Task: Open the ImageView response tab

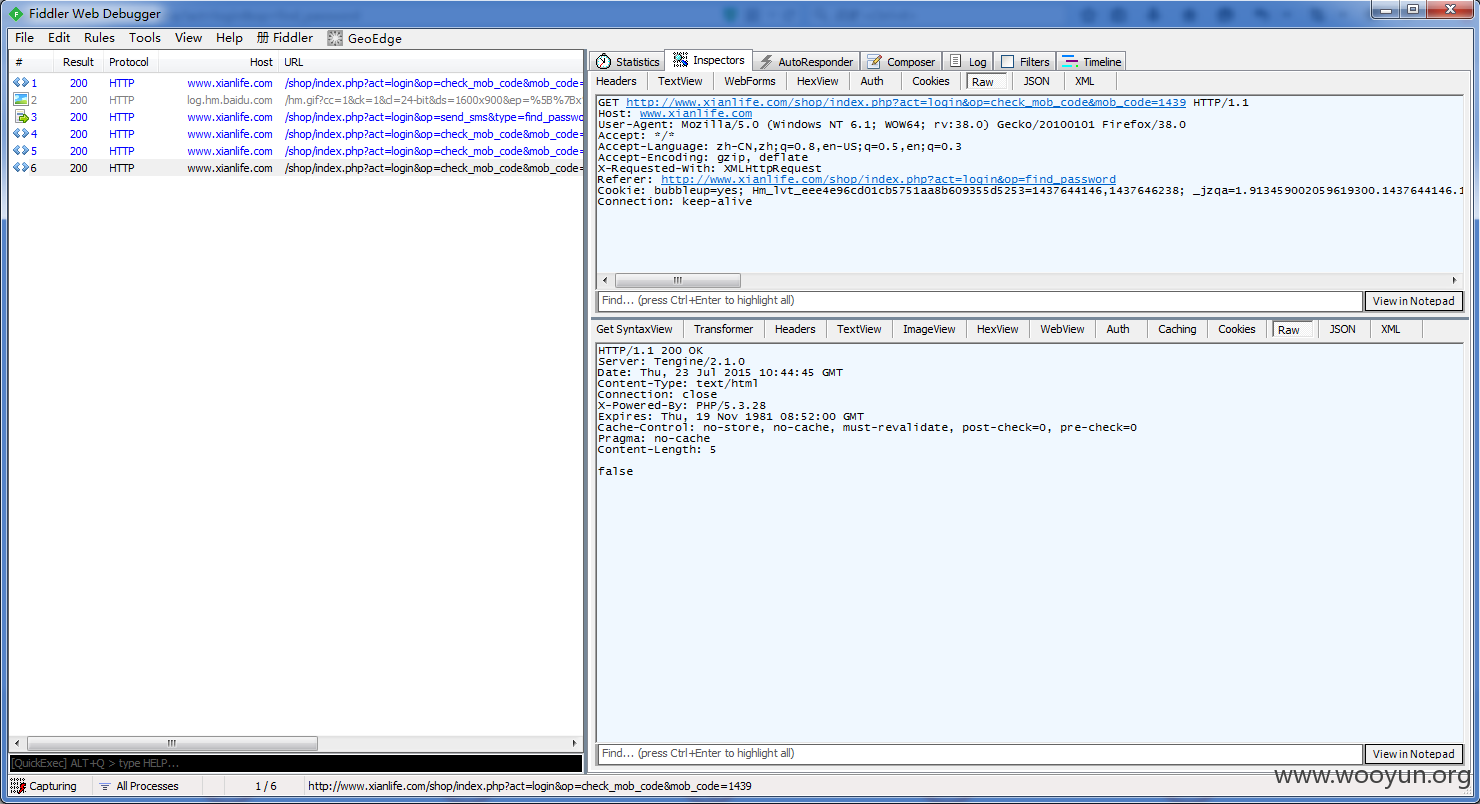Action: pyautogui.click(x=929, y=329)
